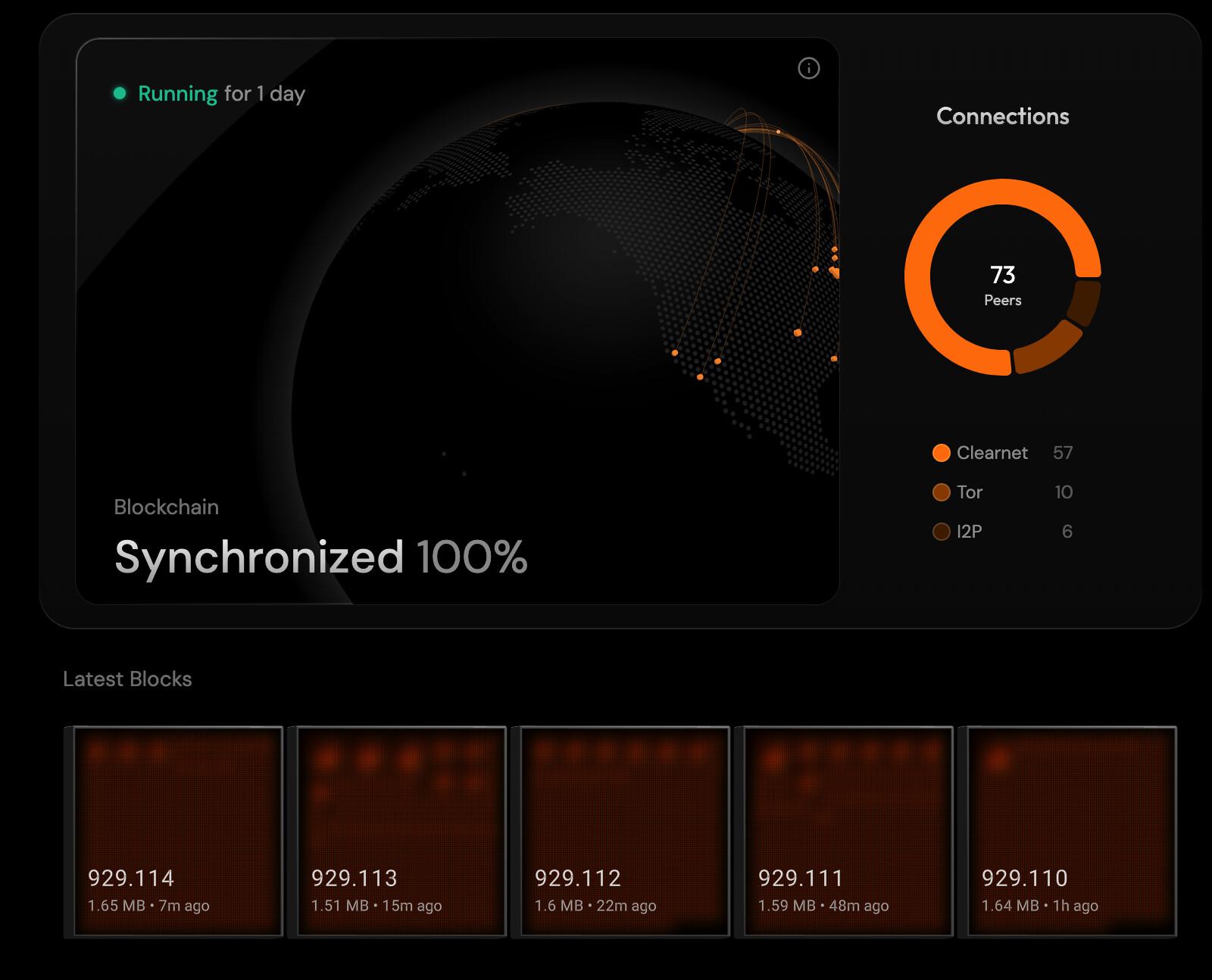Select the Tor legend dot

941,492
